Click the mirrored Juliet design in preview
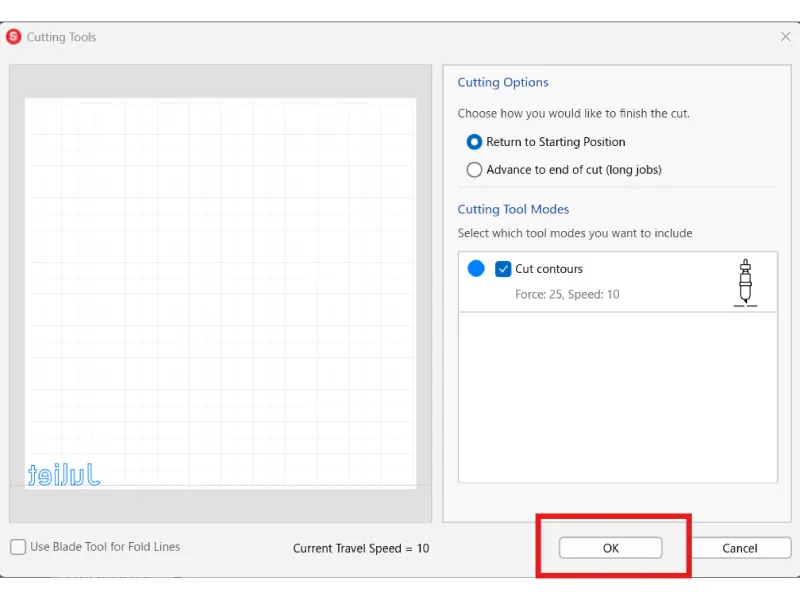Viewport: 800px width, 600px height. [64, 474]
